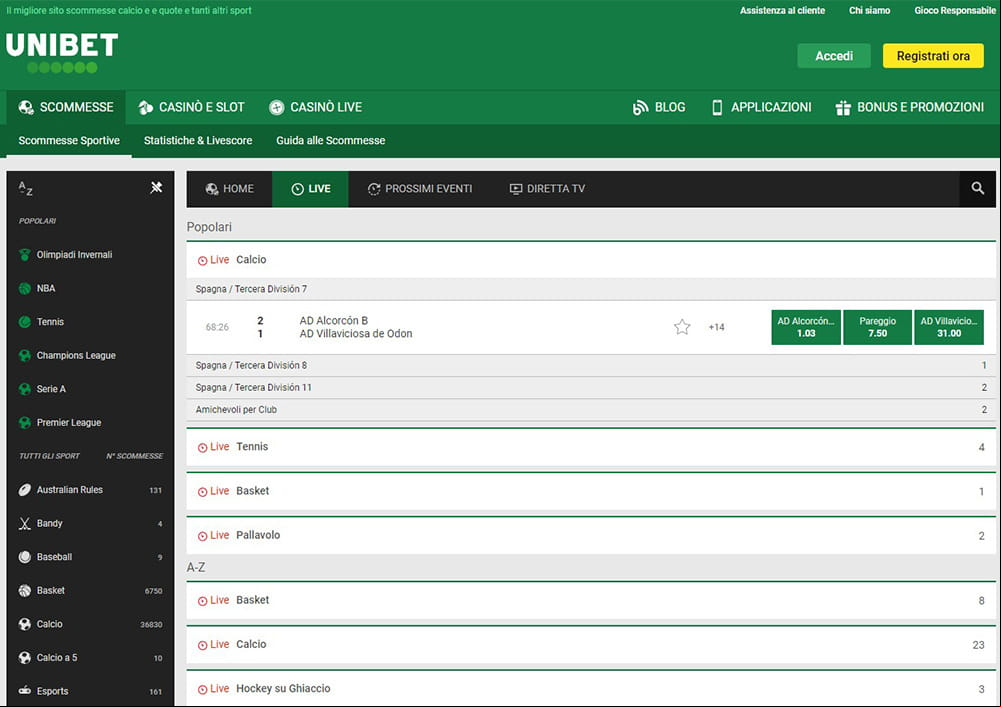The image size is (1001, 707).
Task: Click the Baseball icon in sidebar
Action: 25,557
